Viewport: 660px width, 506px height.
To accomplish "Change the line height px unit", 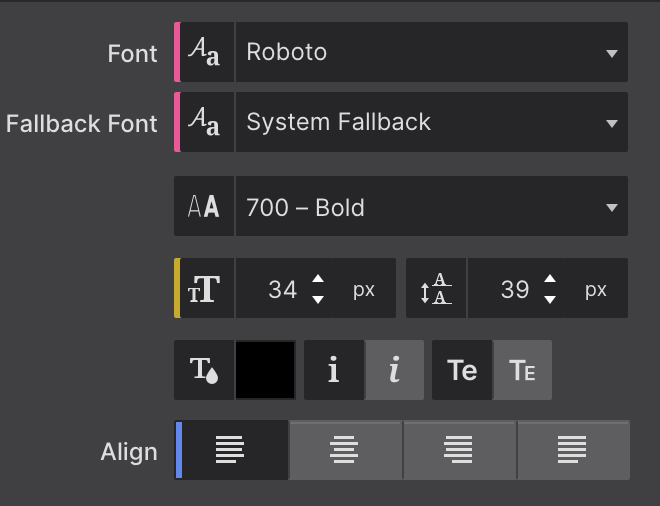I will point(596,288).
